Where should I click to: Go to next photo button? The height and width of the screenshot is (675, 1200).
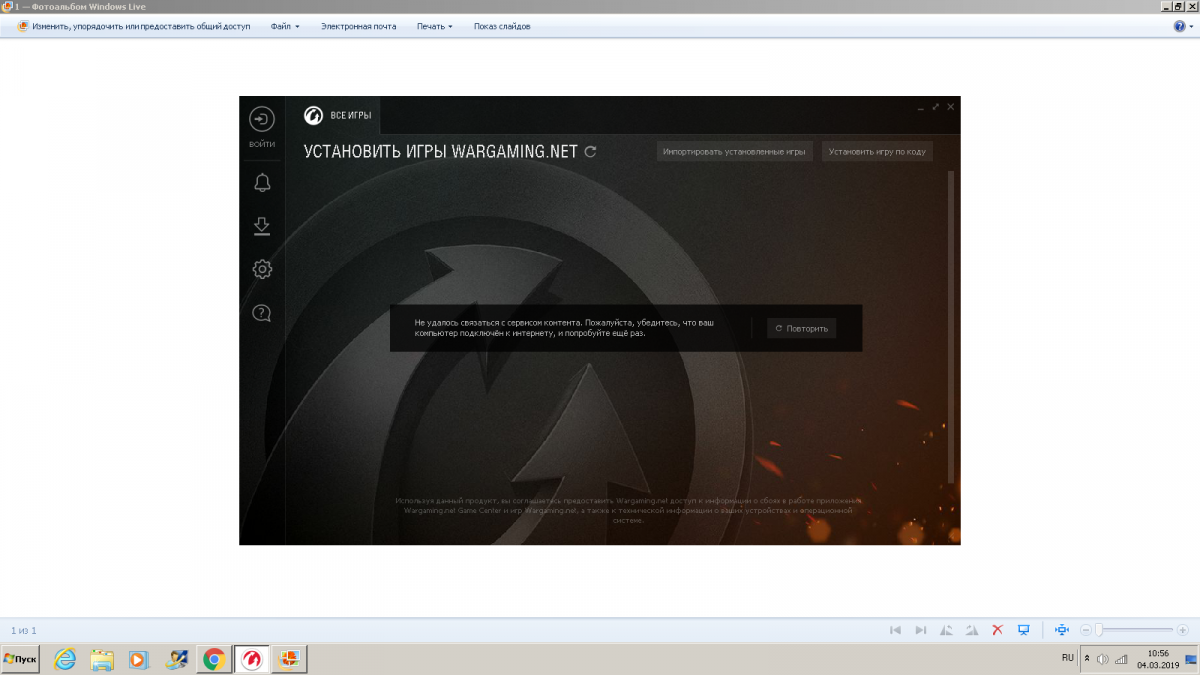click(x=920, y=630)
